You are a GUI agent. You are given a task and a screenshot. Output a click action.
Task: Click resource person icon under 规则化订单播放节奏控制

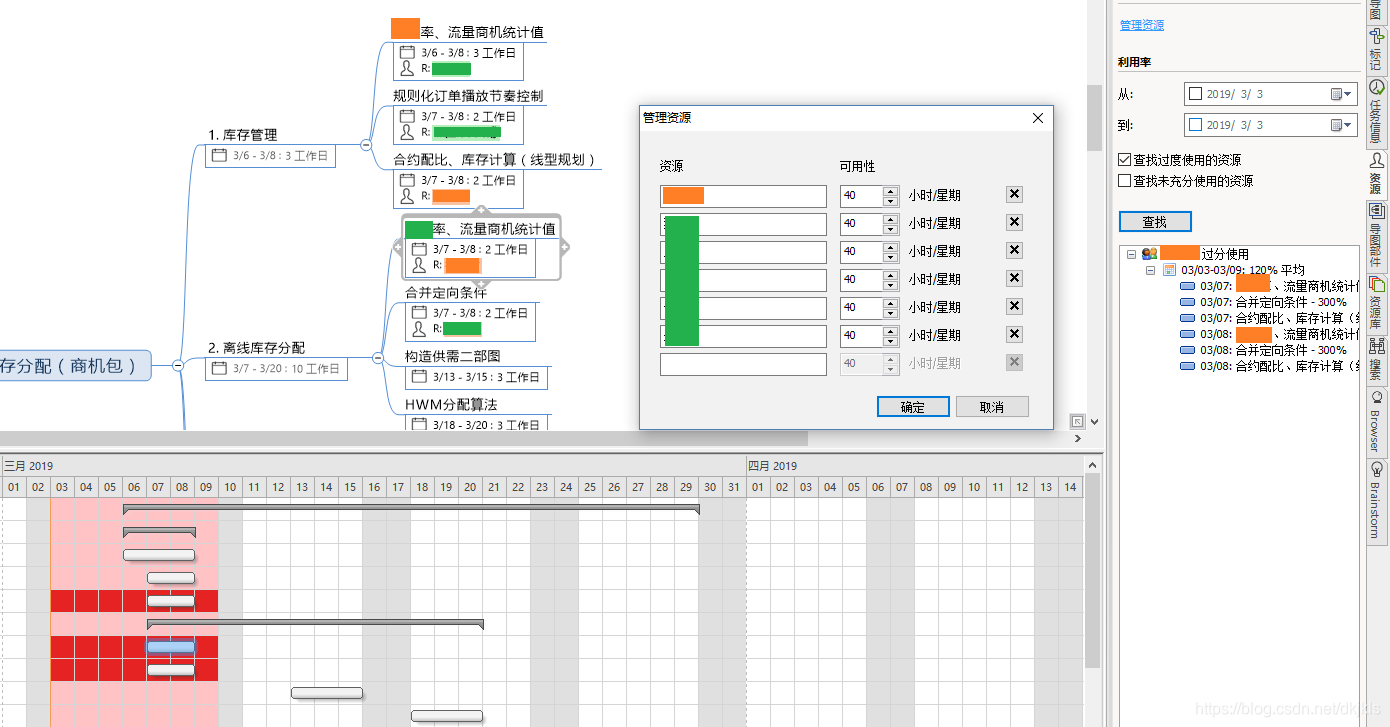(407, 131)
